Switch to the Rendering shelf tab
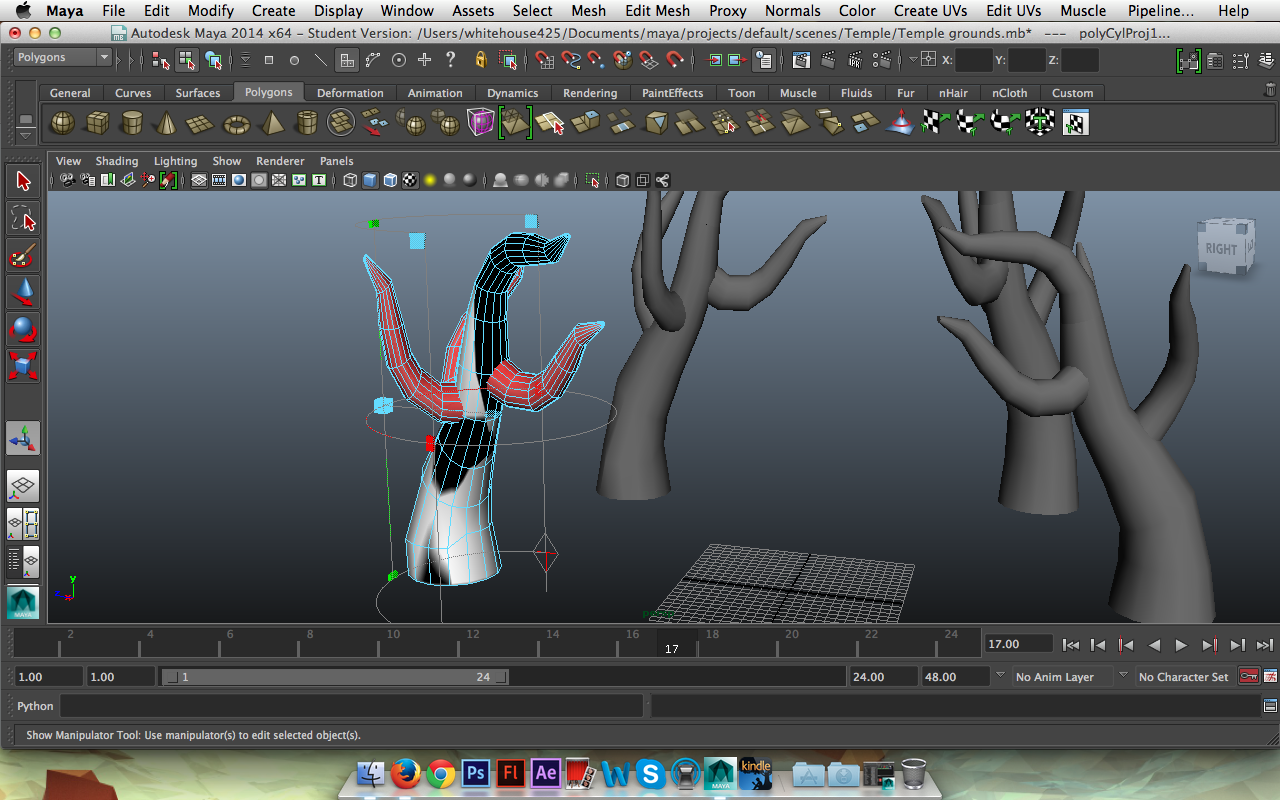1280x800 pixels. (590, 93)
